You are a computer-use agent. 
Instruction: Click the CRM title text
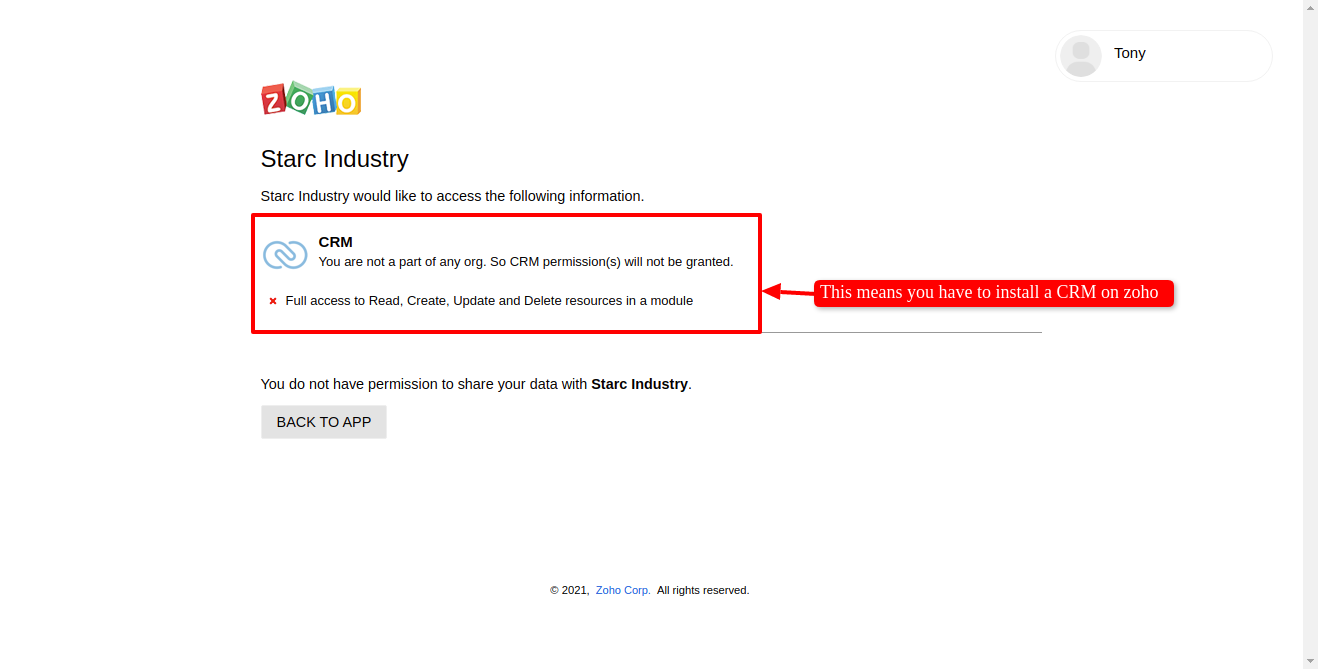tap(336, 242)
